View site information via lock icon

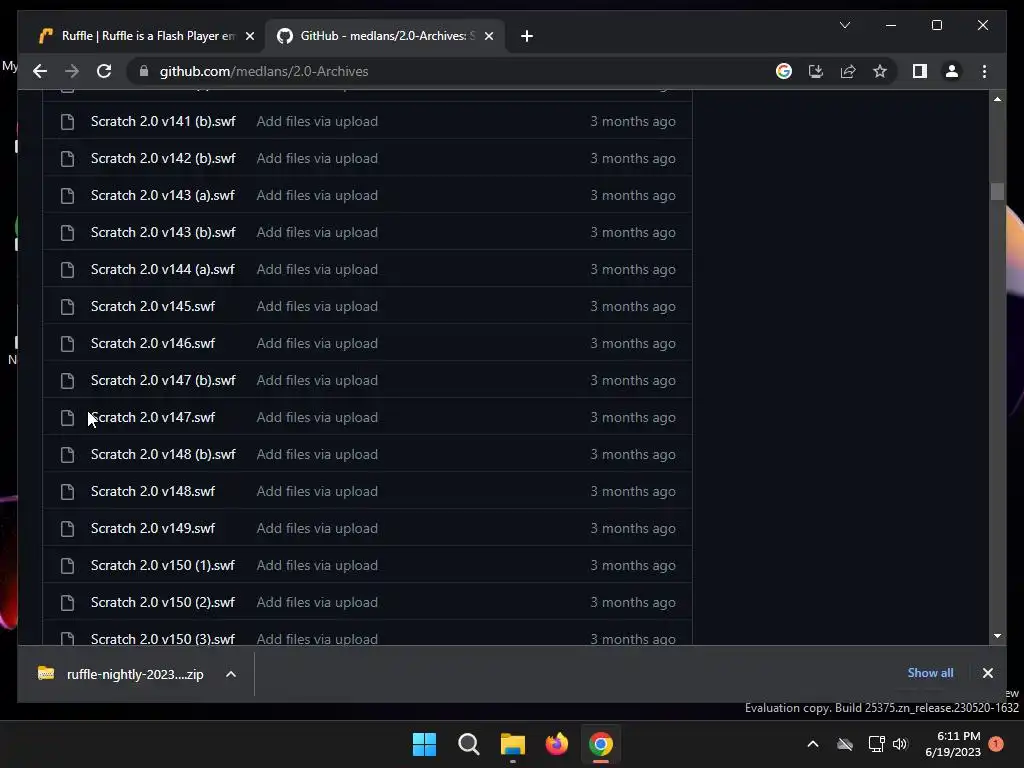coord(144,71)
